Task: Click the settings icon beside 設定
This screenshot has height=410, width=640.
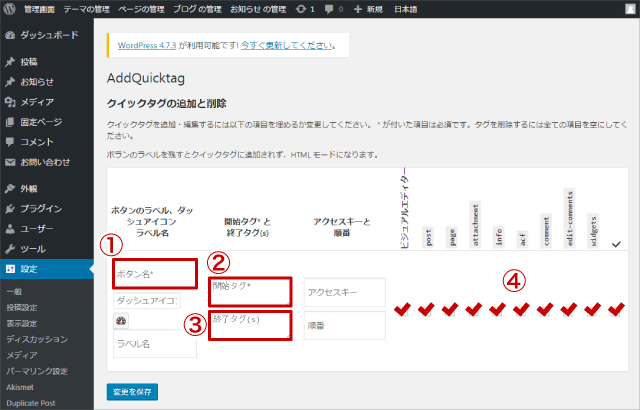Action: (10, 269)
